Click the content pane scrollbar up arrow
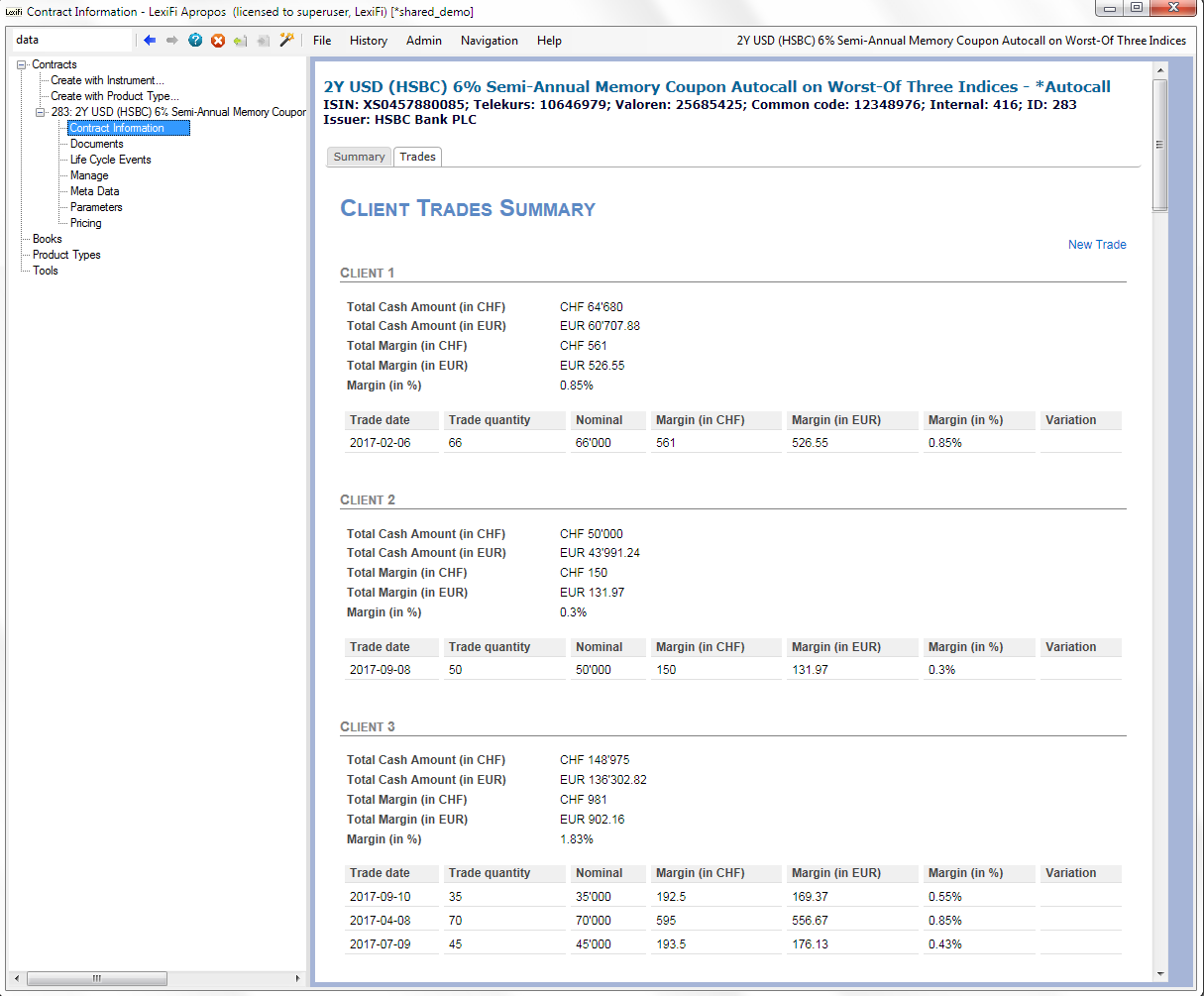Image resolution: width=1204 pixels, height=996 pixels. pyautogui.click(x=1159, y=70)
